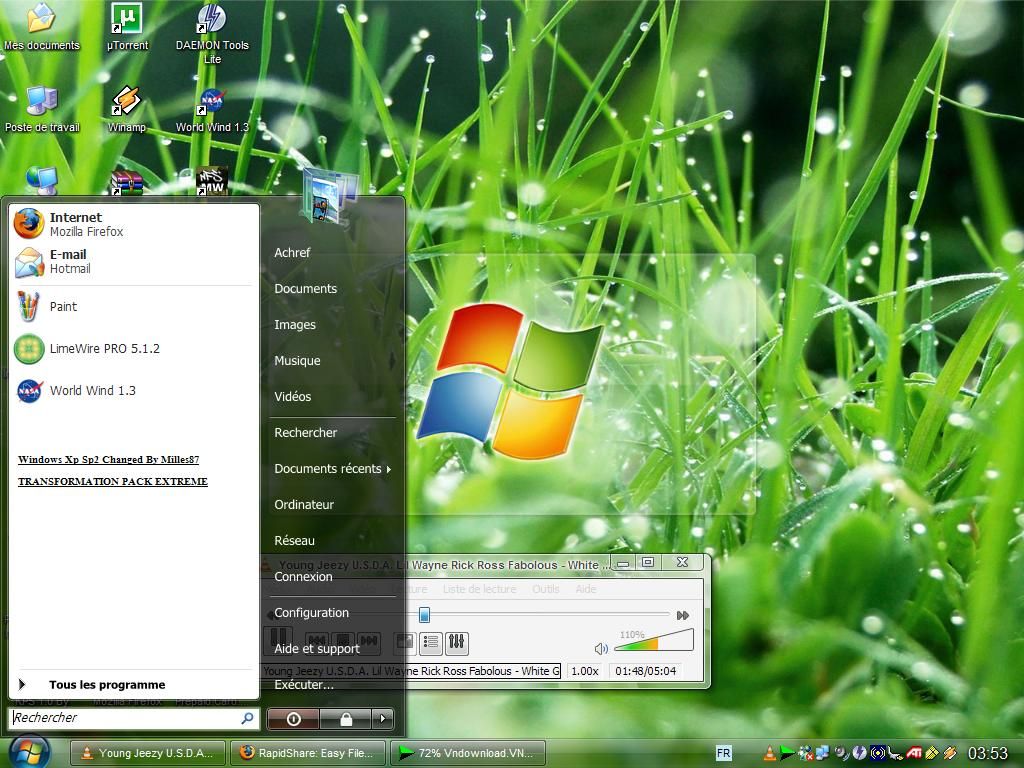Click the DAEMON Tools lightning tray icon
Screen dimensions: 1024x768
coord(859,753)
